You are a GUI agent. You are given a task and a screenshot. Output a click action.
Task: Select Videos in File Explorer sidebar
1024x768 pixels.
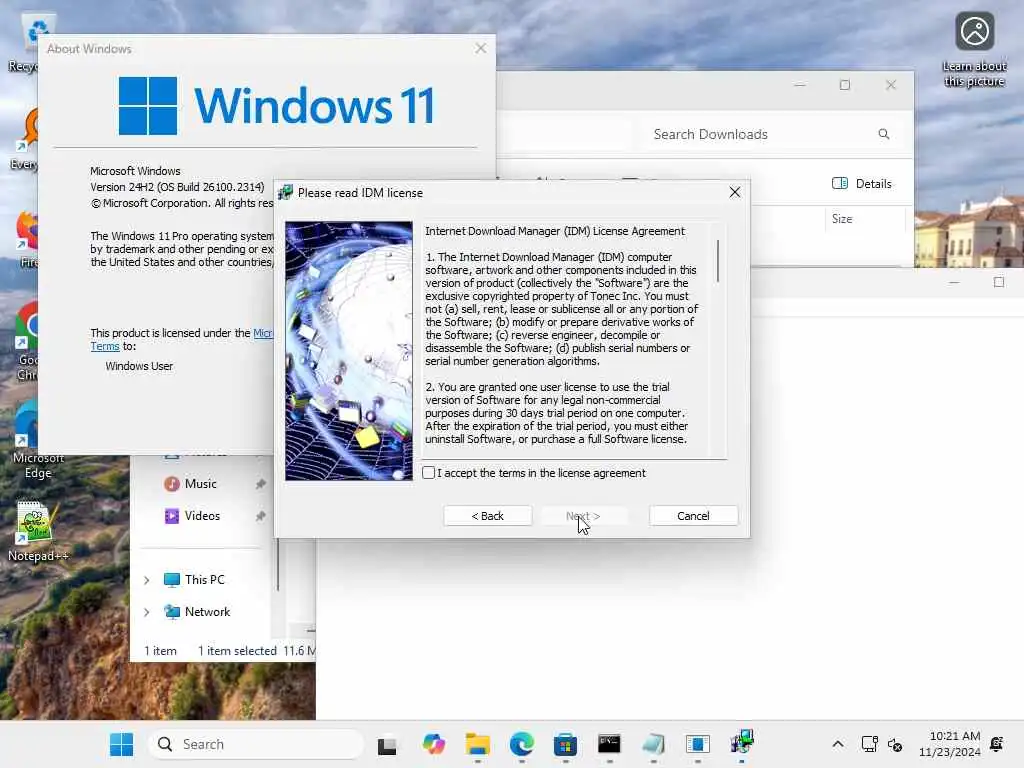point(202,516)
